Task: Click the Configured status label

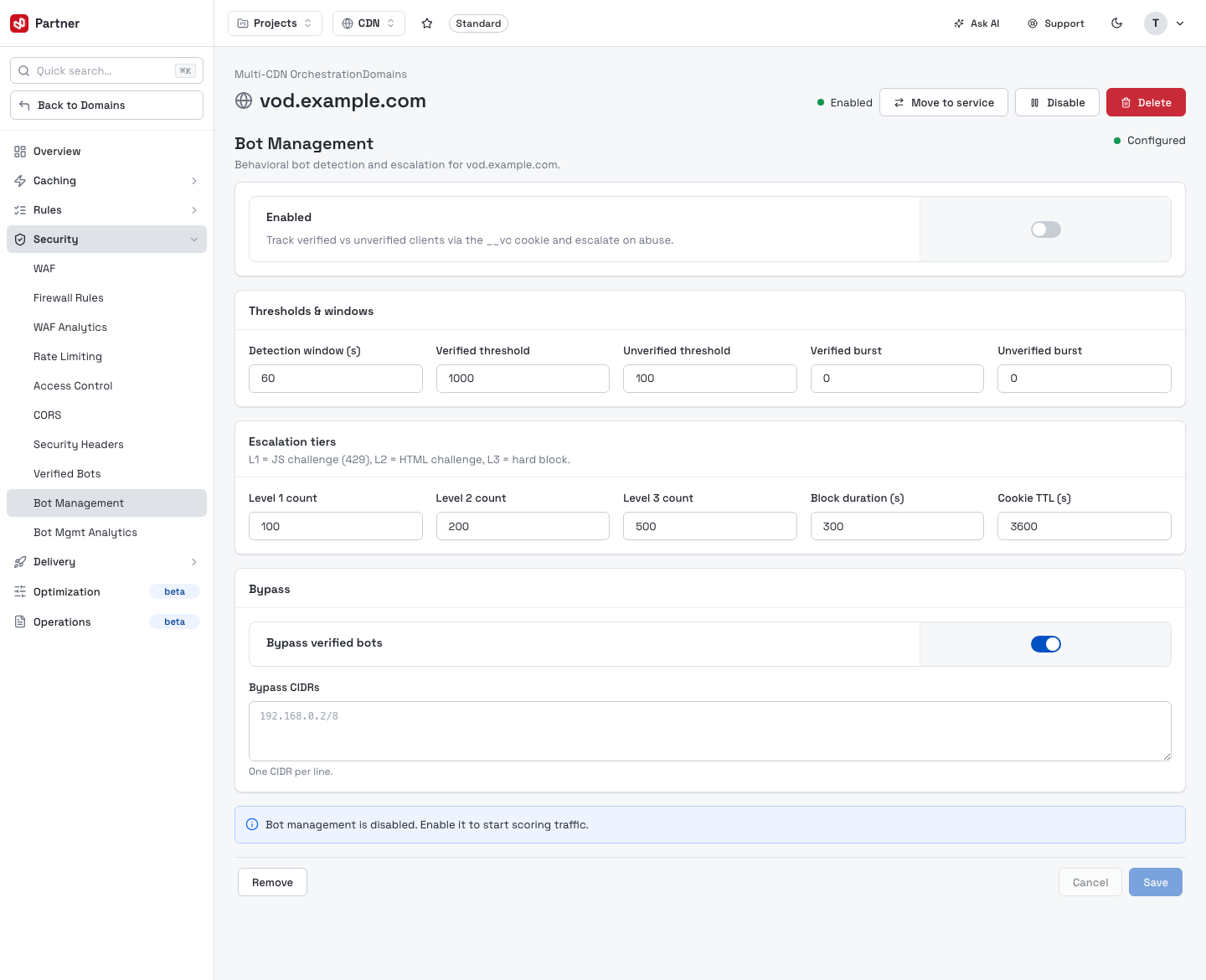Action: (x=1156, y=141)
